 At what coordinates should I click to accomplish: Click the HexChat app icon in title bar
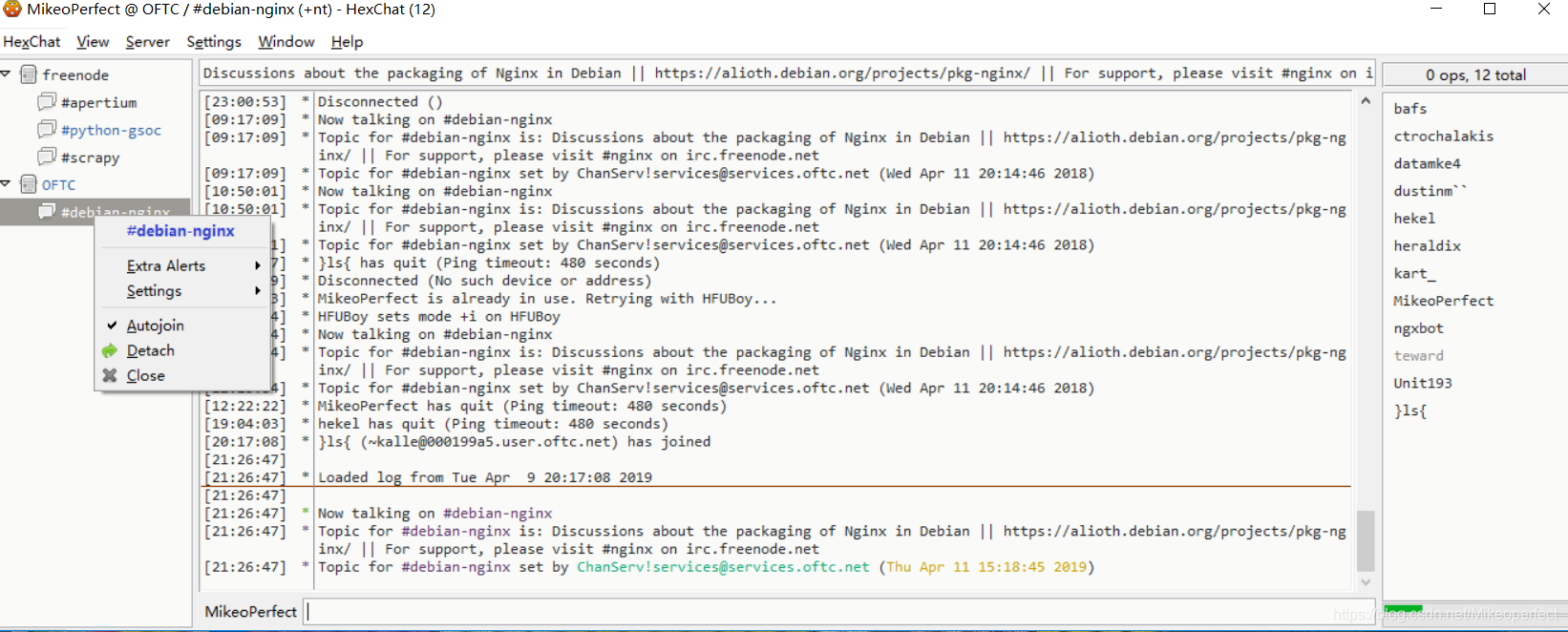pos(11,10)
